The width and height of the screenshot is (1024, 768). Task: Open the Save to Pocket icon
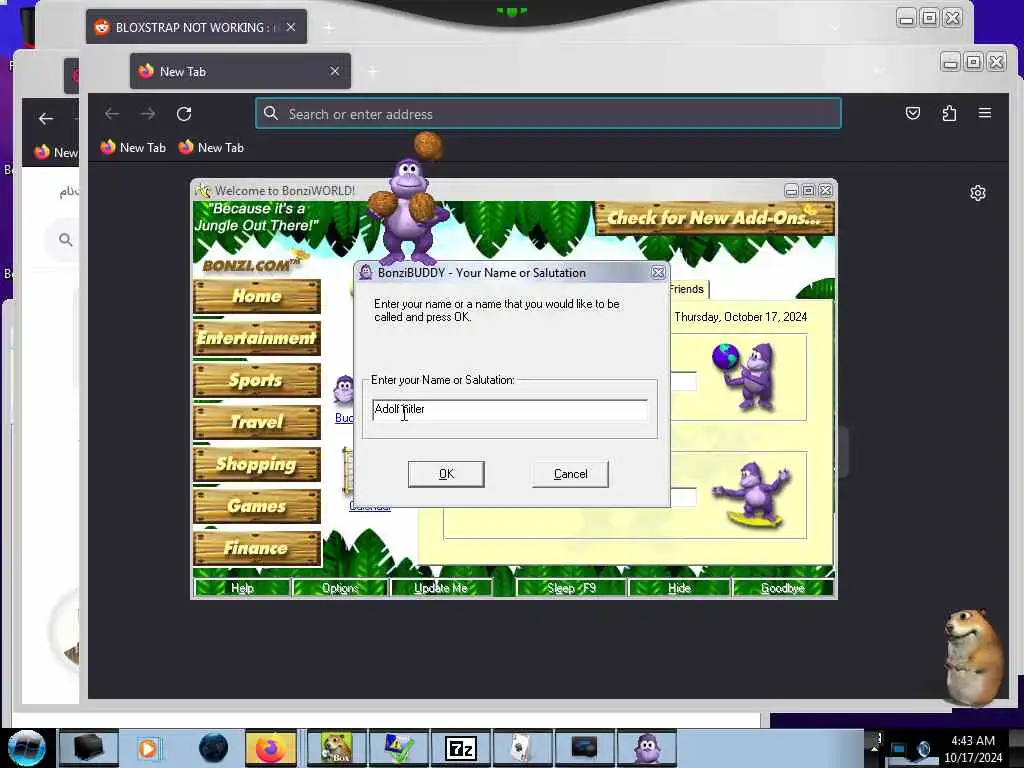913,114
